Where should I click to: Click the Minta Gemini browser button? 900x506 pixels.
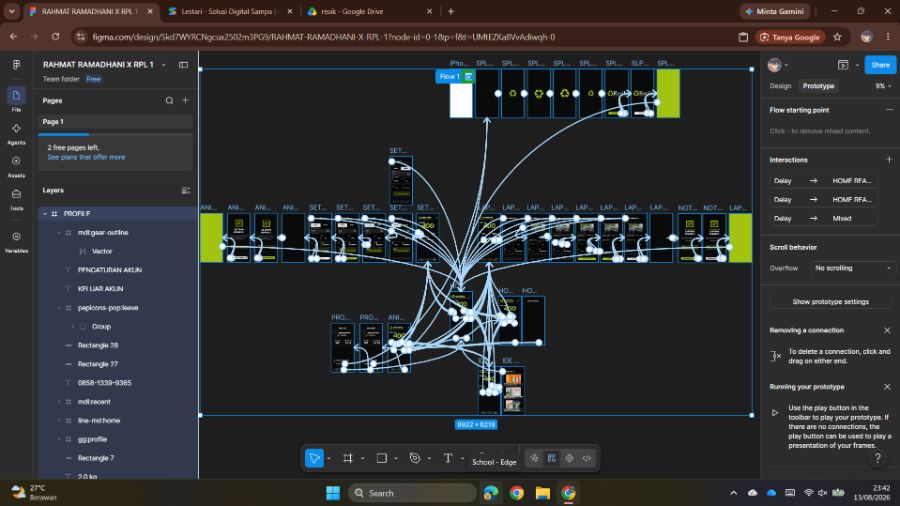pyautogui.click(x=774, y=11)
